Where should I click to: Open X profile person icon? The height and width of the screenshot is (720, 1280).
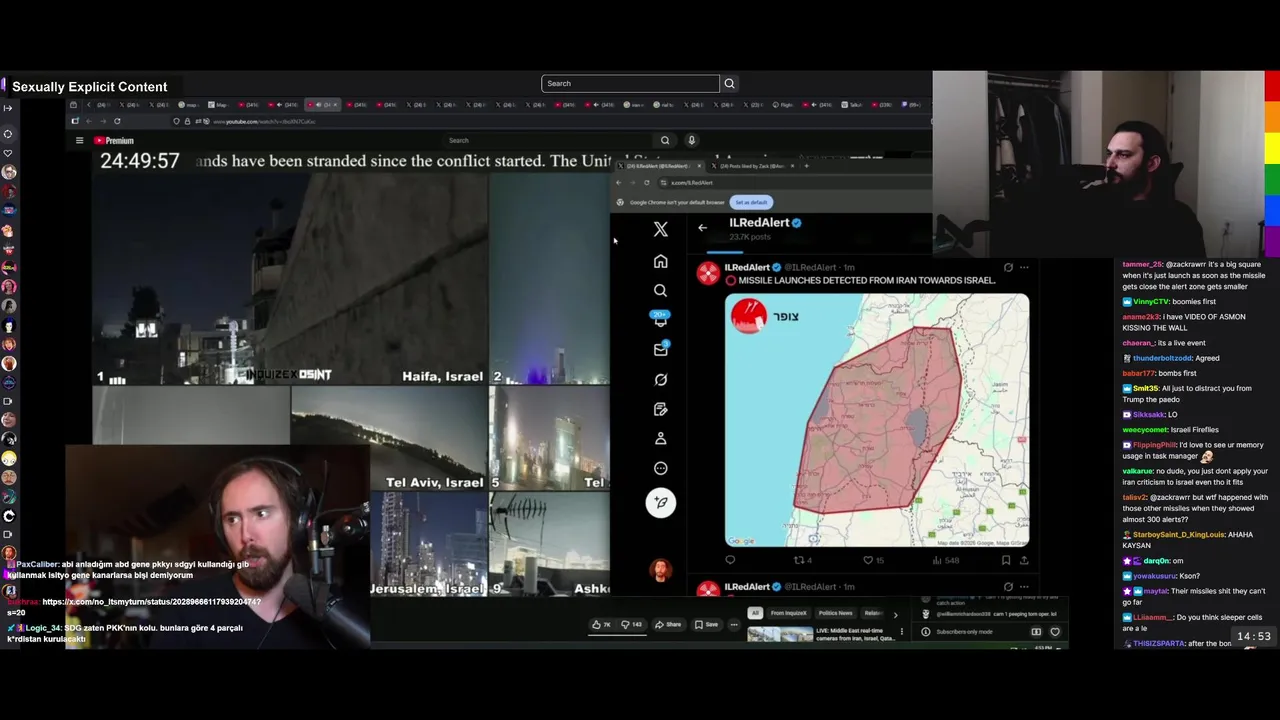click(660, 438)
